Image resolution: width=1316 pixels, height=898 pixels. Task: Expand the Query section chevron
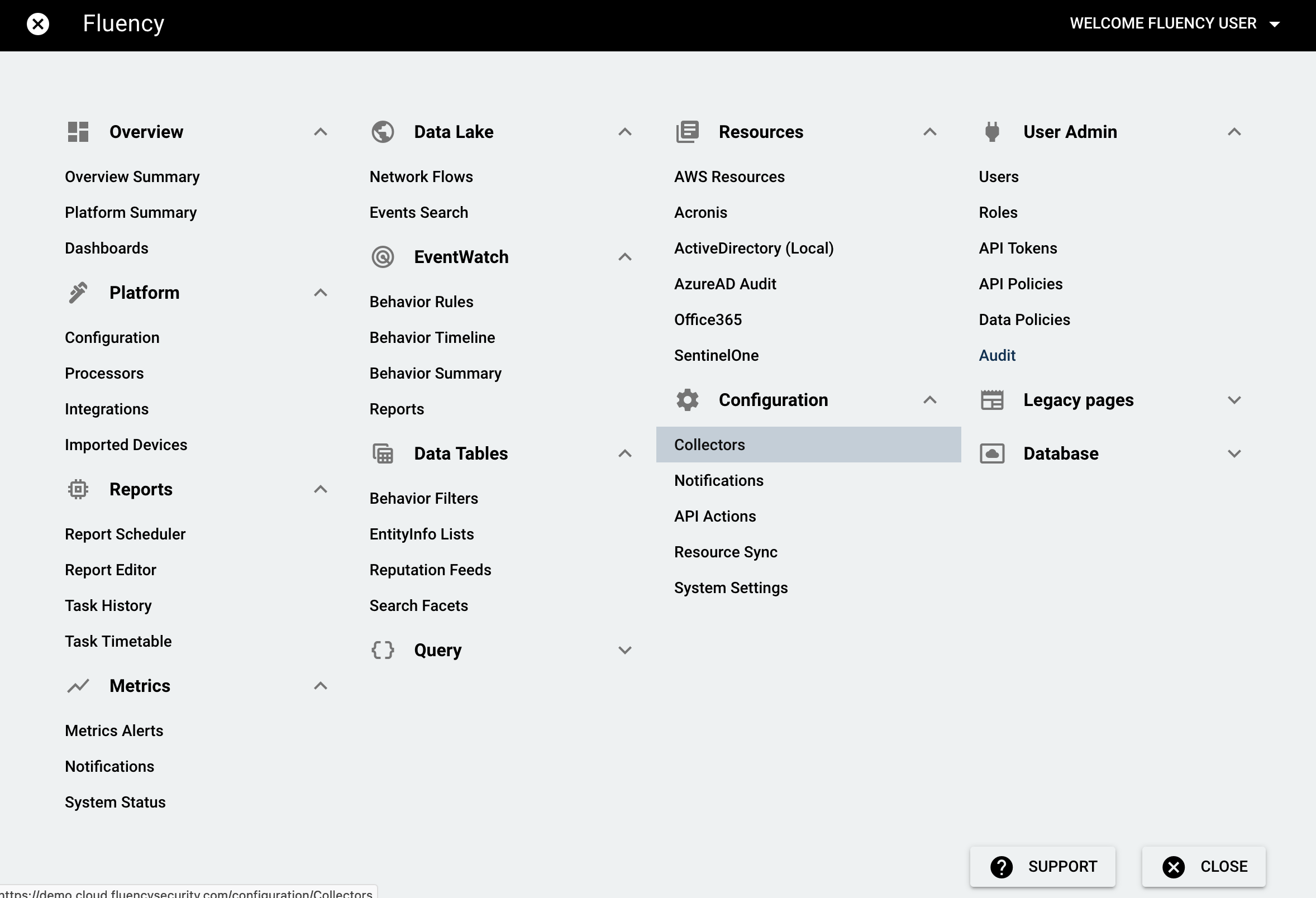[x=624, y=650]
